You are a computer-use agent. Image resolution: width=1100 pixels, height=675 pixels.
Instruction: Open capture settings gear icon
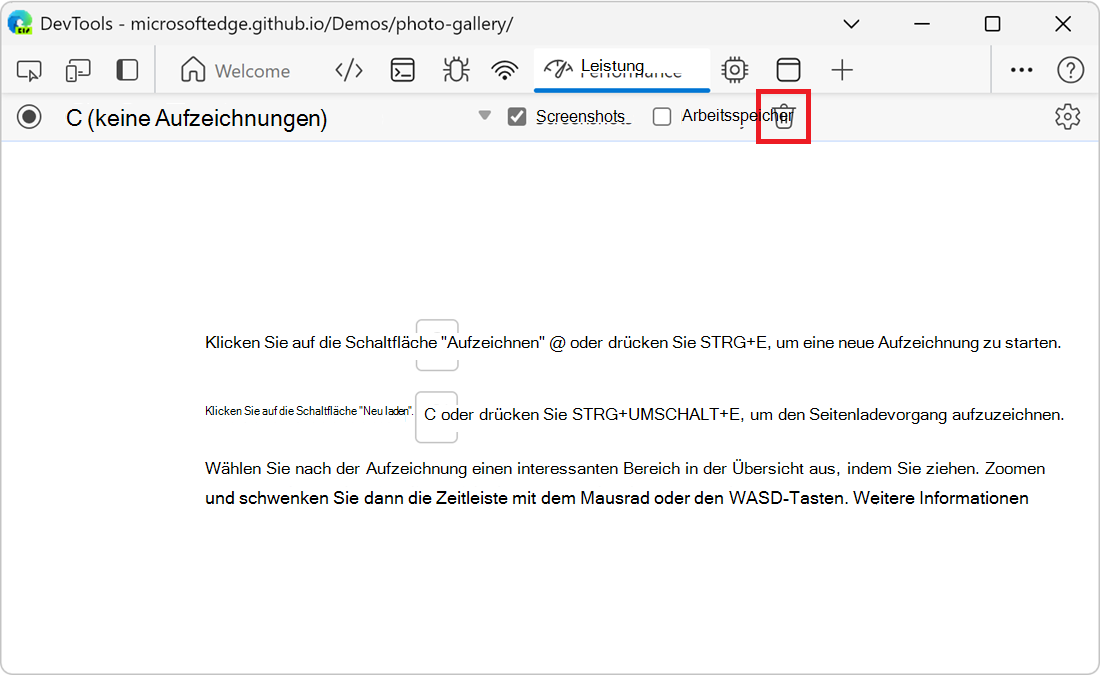tap(1068, 116)
